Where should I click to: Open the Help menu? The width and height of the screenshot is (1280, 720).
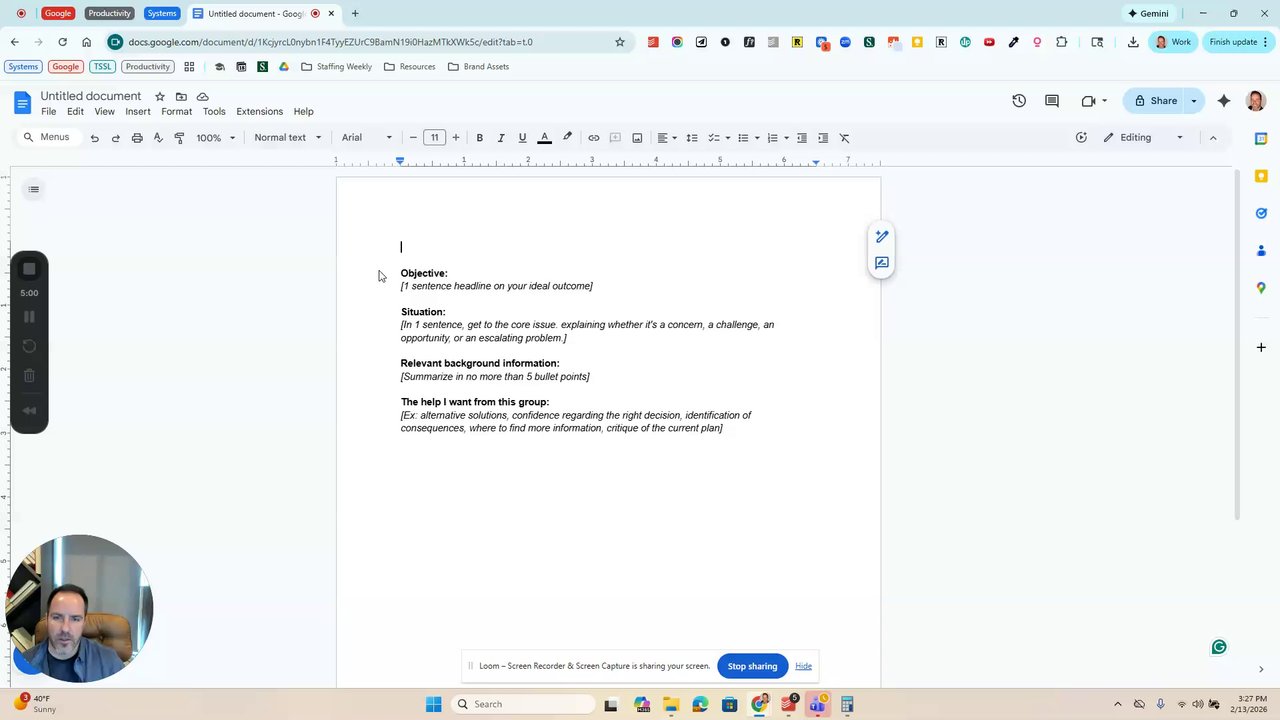coord(303,112)
